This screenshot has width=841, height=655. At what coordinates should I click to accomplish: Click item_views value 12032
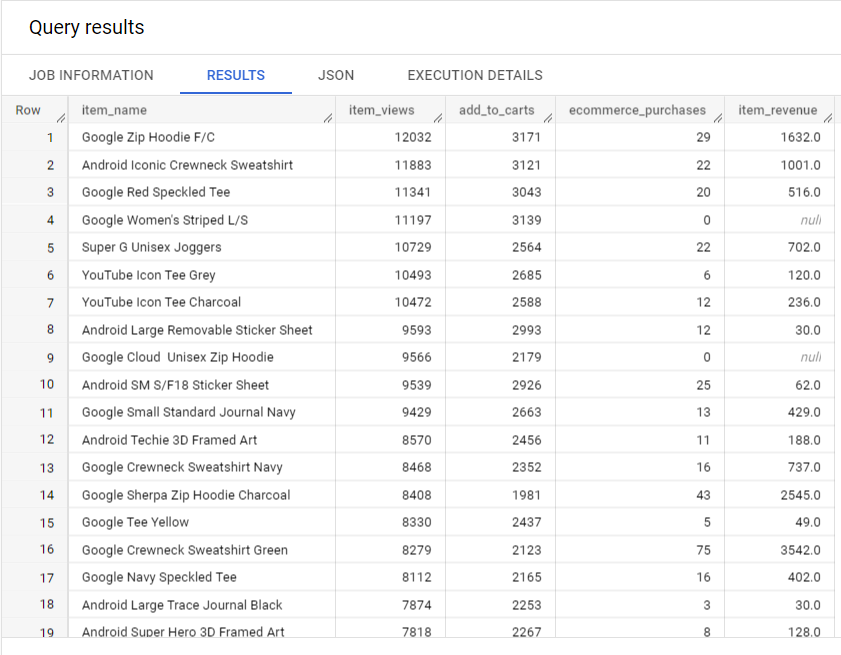coord(413,137)
